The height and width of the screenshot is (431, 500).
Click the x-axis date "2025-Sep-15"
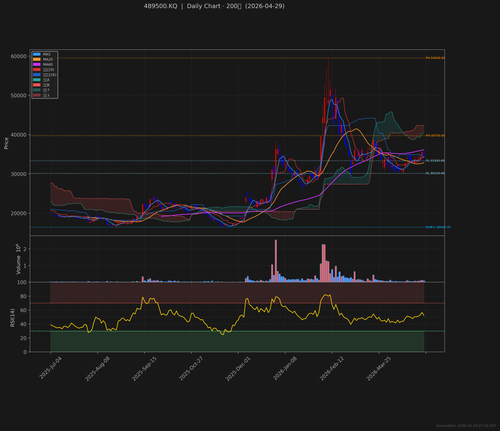(x=144, y=368)
